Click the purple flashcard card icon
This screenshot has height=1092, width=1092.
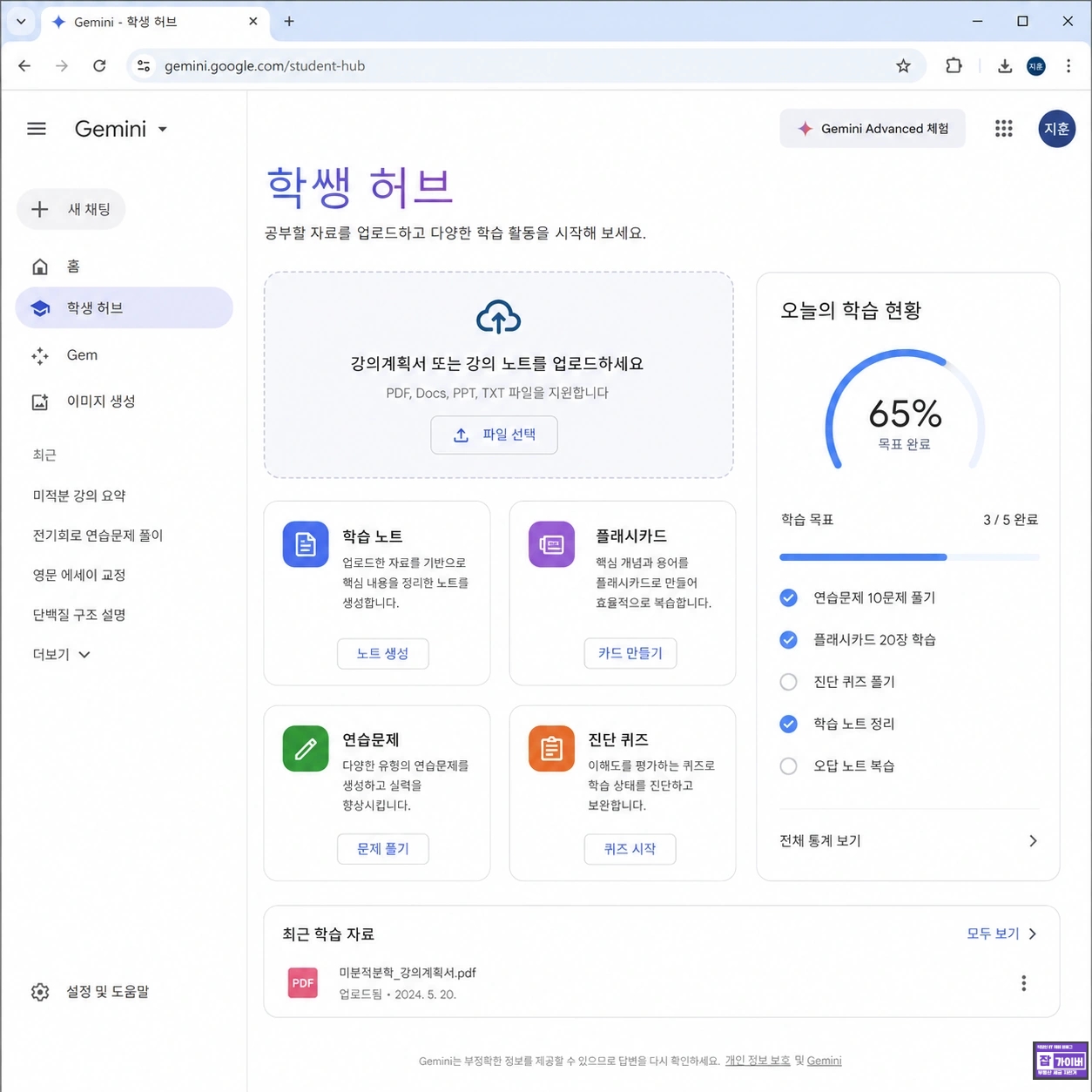pyautogui.click(x=551, y=544)
